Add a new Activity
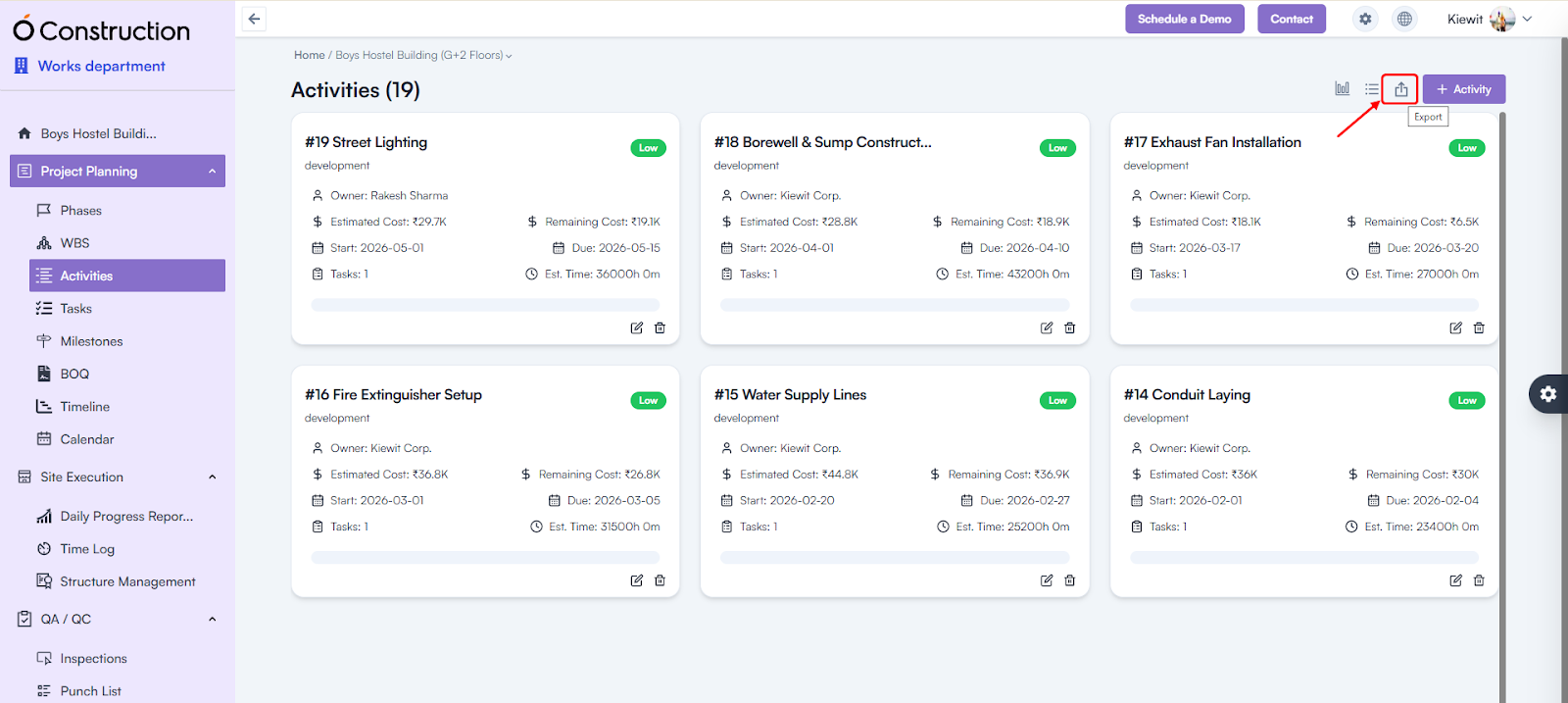1568x703 pixels. tap(1463, 89)
